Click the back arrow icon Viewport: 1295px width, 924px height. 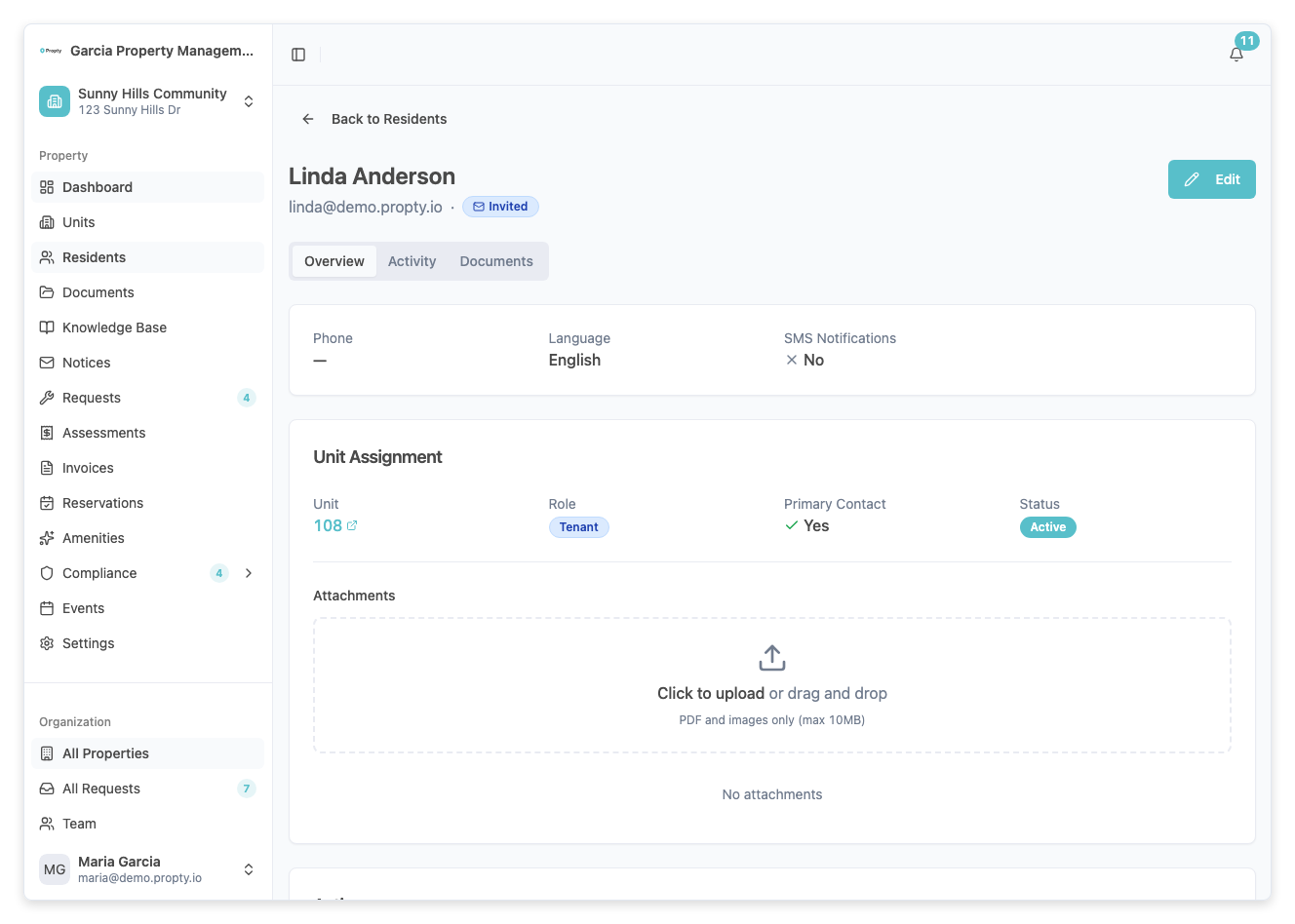pos(308,119)
